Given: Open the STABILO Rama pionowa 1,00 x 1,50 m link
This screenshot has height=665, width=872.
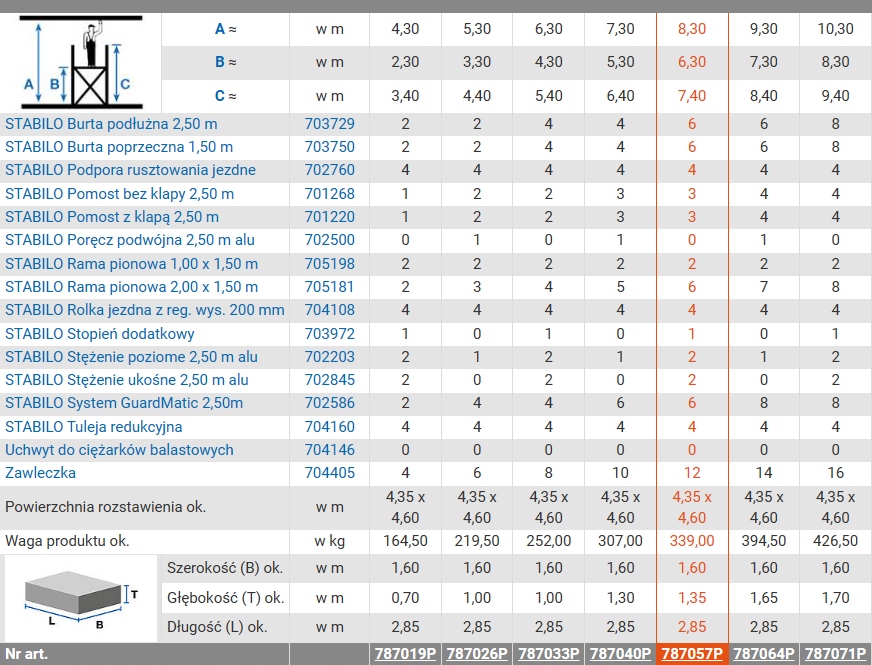Looking at the screenshot, I should [131, 264].
